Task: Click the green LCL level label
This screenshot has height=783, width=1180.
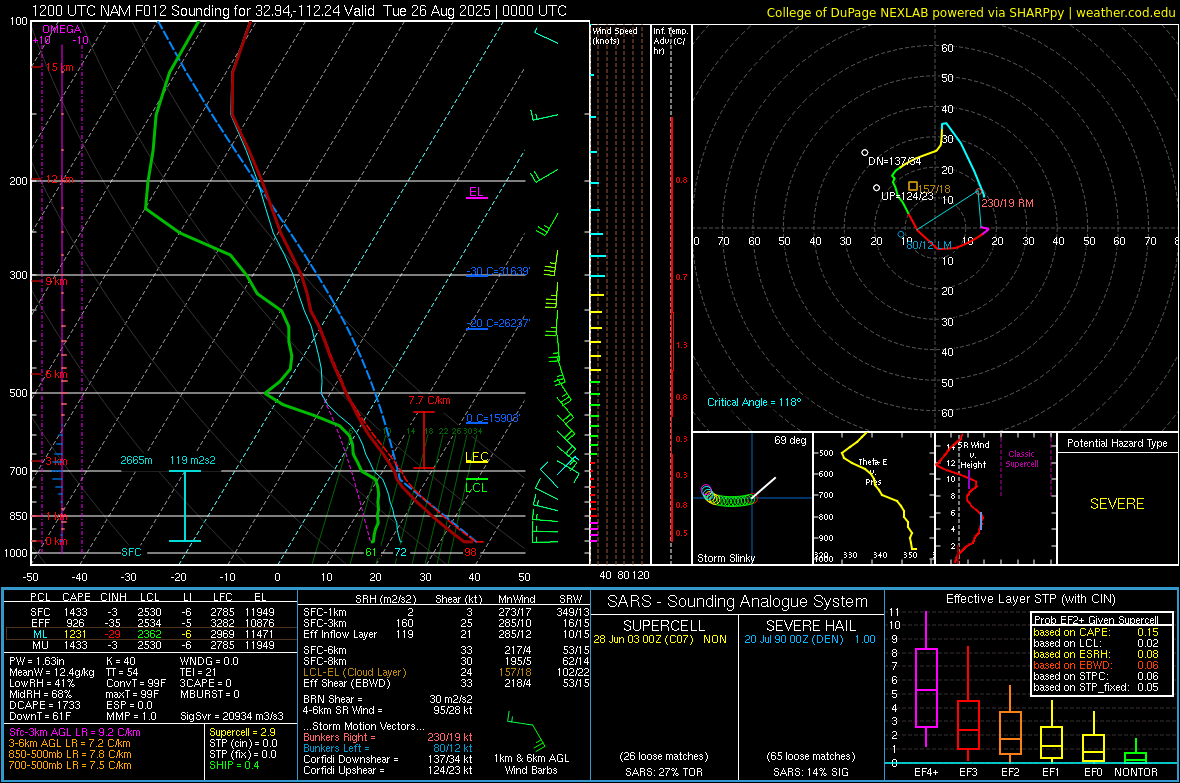Action: coord(476,487)
